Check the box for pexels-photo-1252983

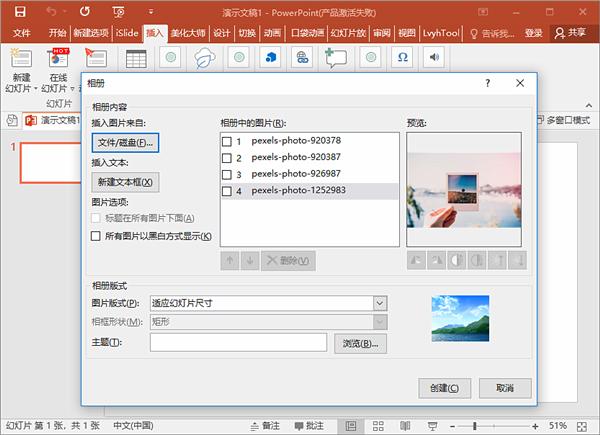pyautogui.click(x=227, y=191)
